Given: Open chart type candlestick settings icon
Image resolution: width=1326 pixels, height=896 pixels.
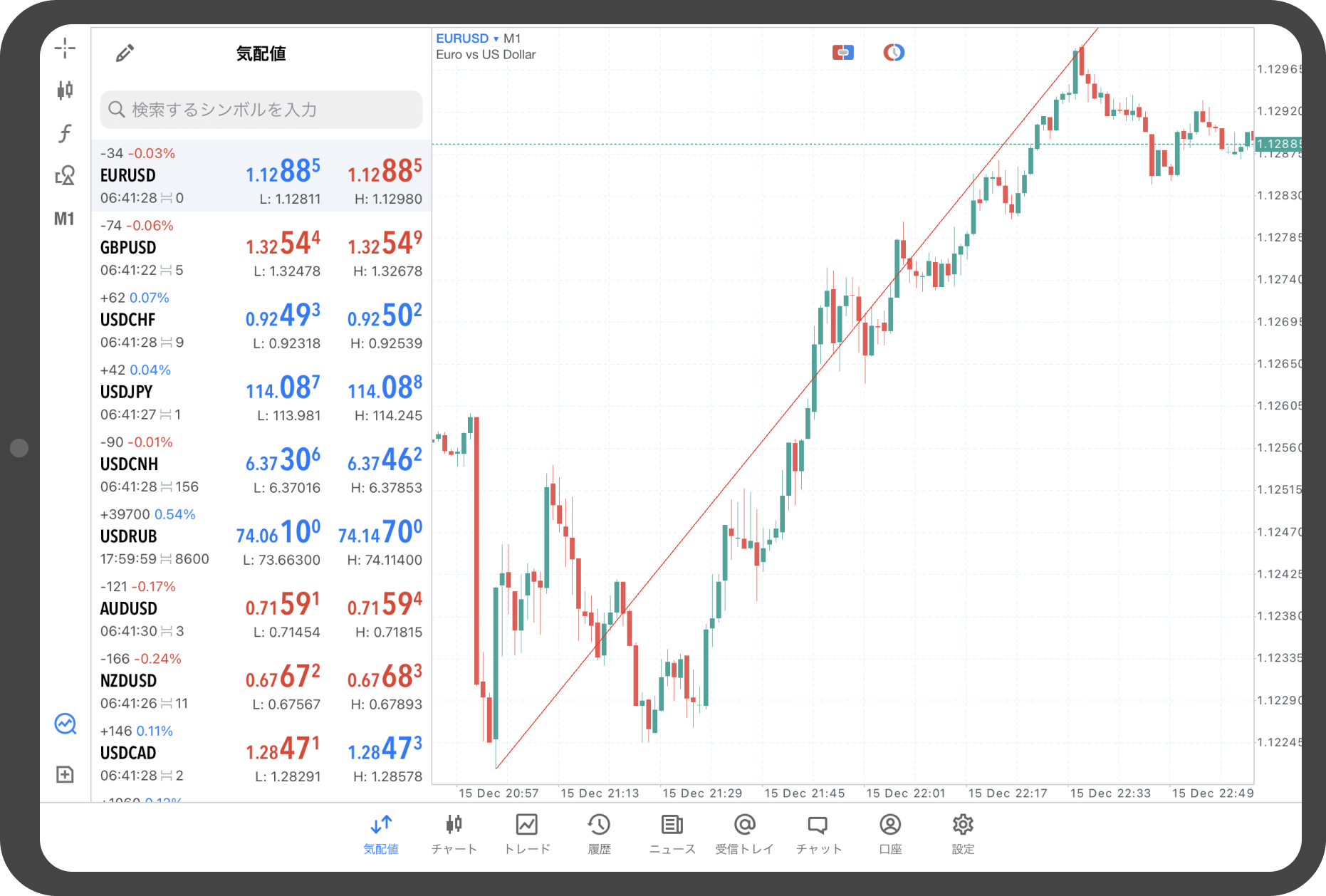Looking at the screenshot, I should [65, 90].
